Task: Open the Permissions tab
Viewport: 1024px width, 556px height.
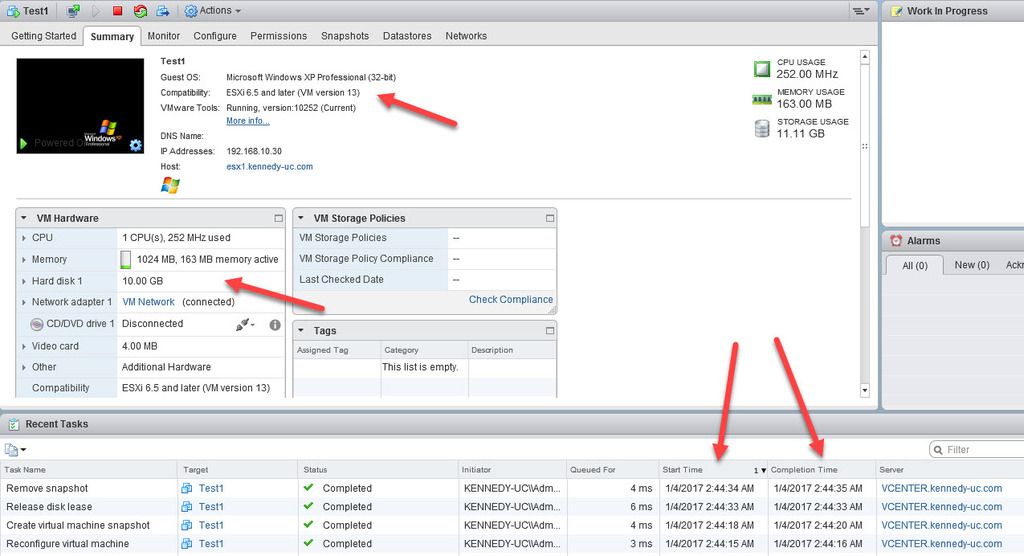Action: tap(278, 36)
